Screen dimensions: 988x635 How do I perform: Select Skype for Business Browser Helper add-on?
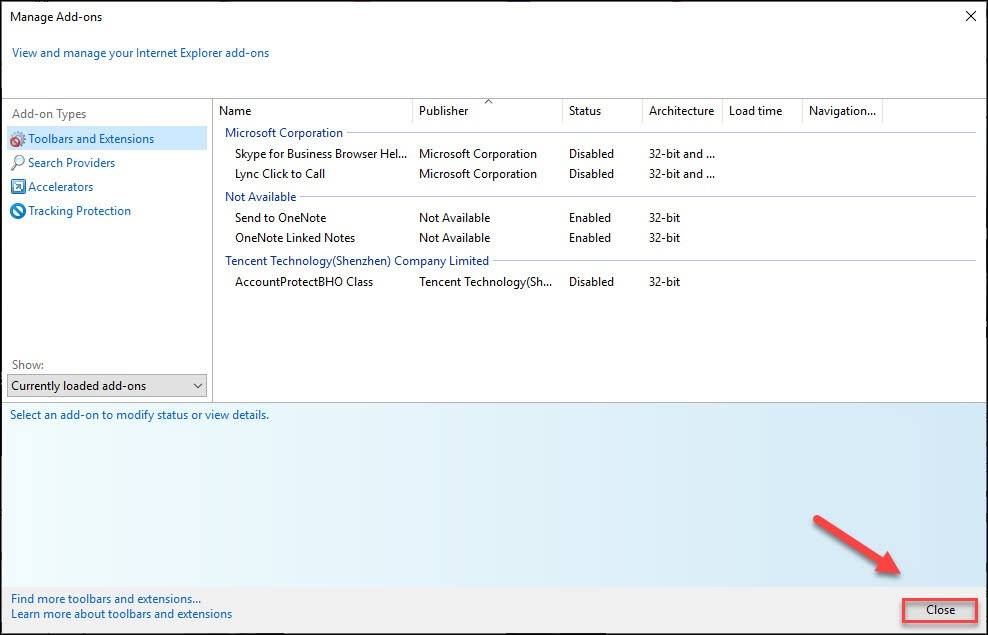[x=321, y=154]
